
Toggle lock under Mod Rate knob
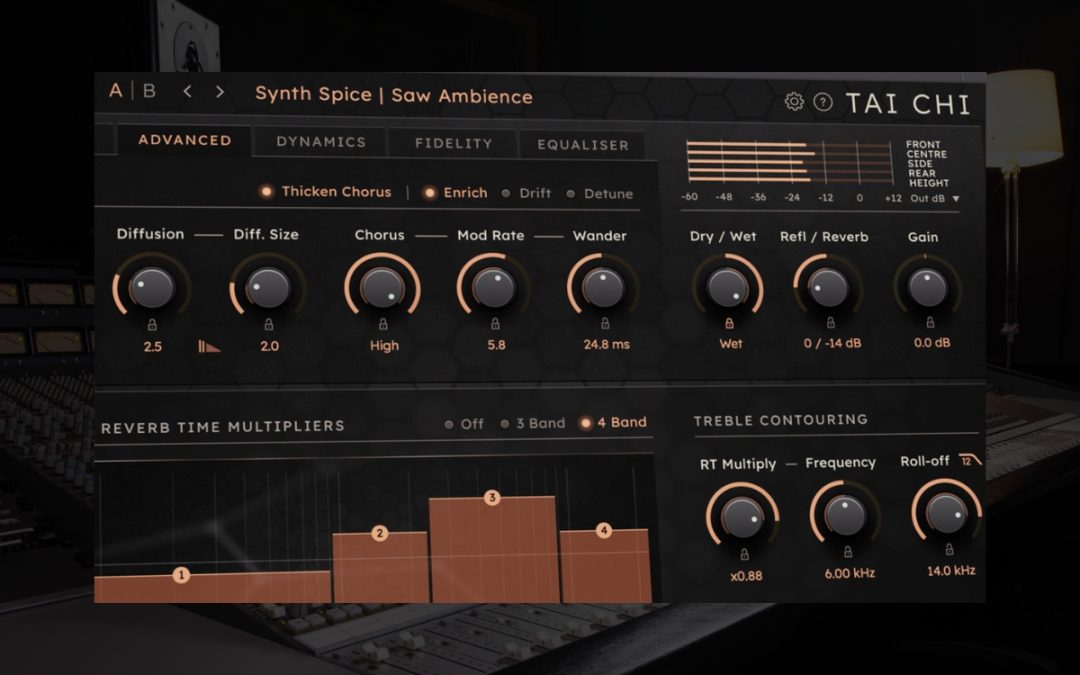pyautogui.click(x=495, y=323)
